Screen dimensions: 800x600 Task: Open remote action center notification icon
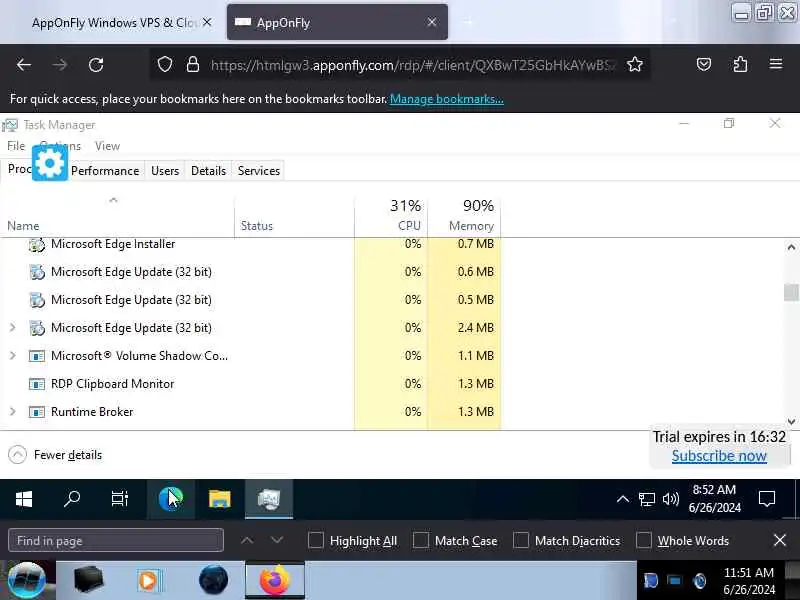point(766,498)
